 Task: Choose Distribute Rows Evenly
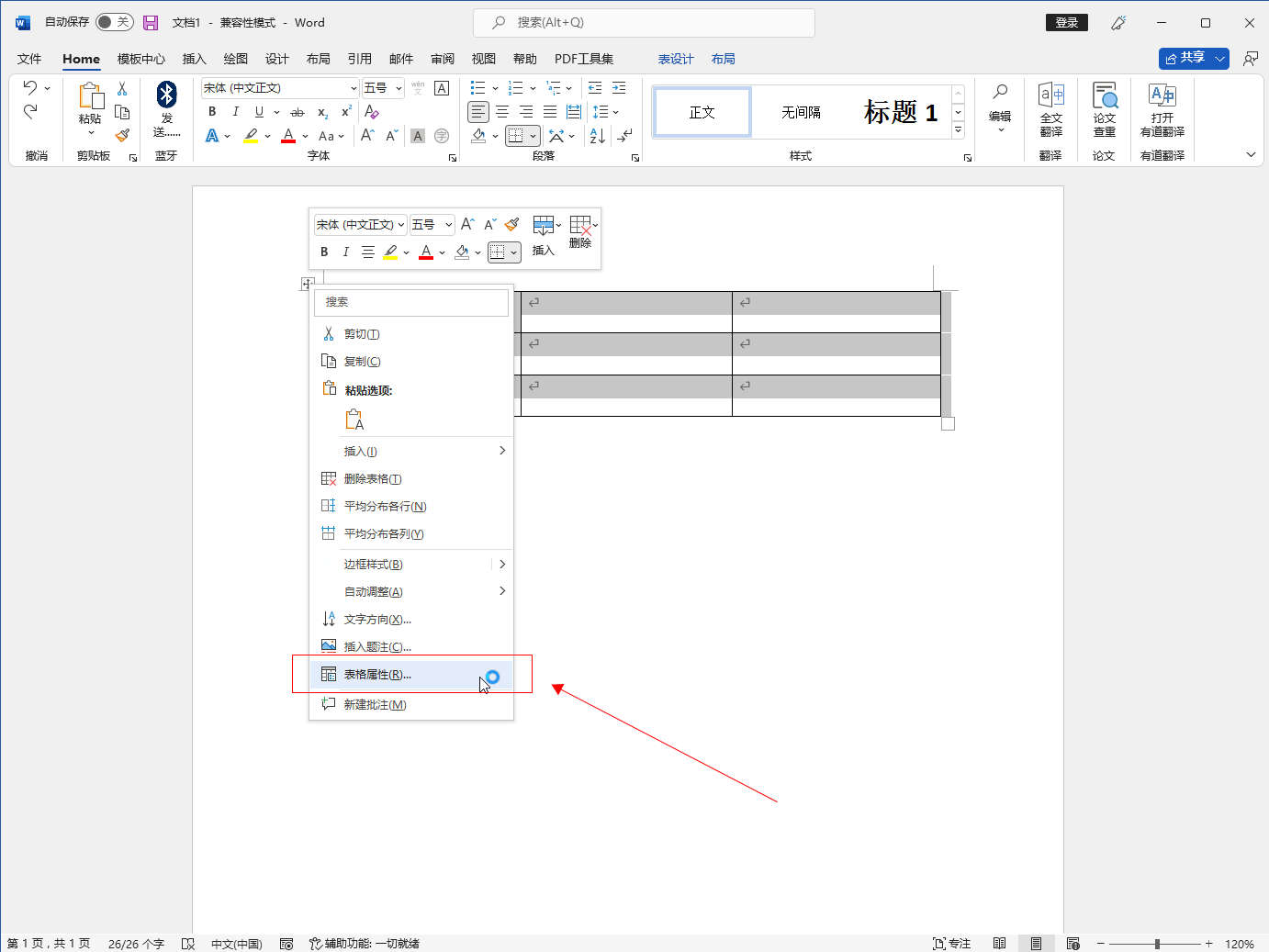pyautogui.click(x=411, y=506)
